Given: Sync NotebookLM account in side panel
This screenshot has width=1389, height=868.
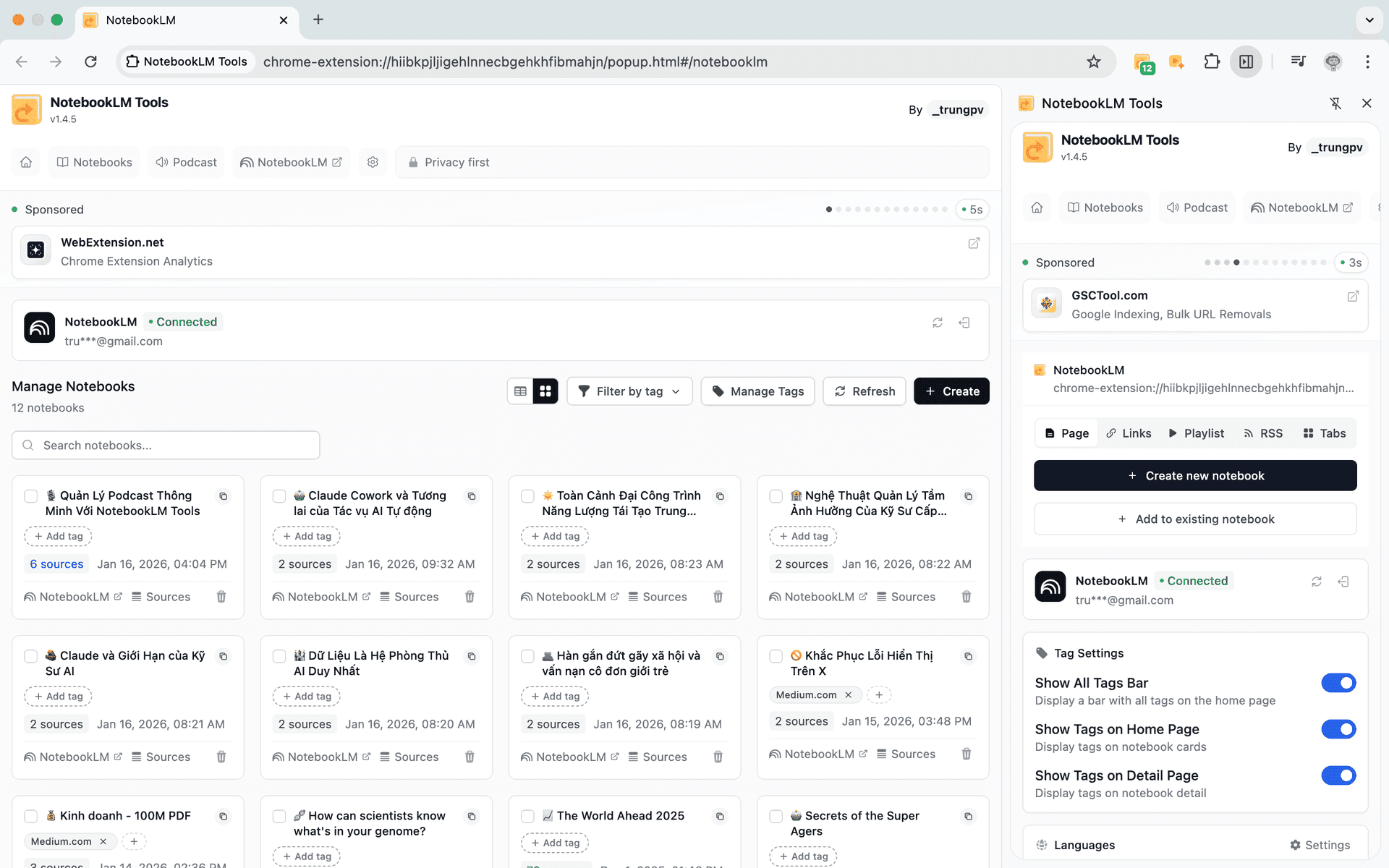Looking at the screenshot, I should click(1317, 582).
